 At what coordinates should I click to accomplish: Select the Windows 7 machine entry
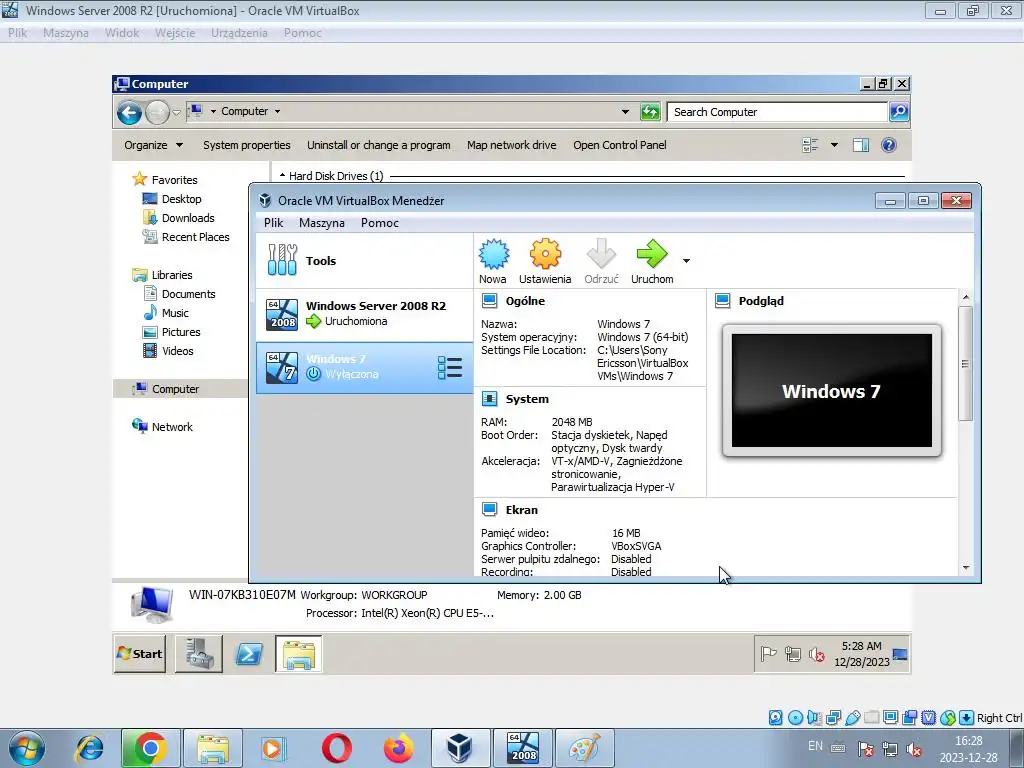pos(364,368)
